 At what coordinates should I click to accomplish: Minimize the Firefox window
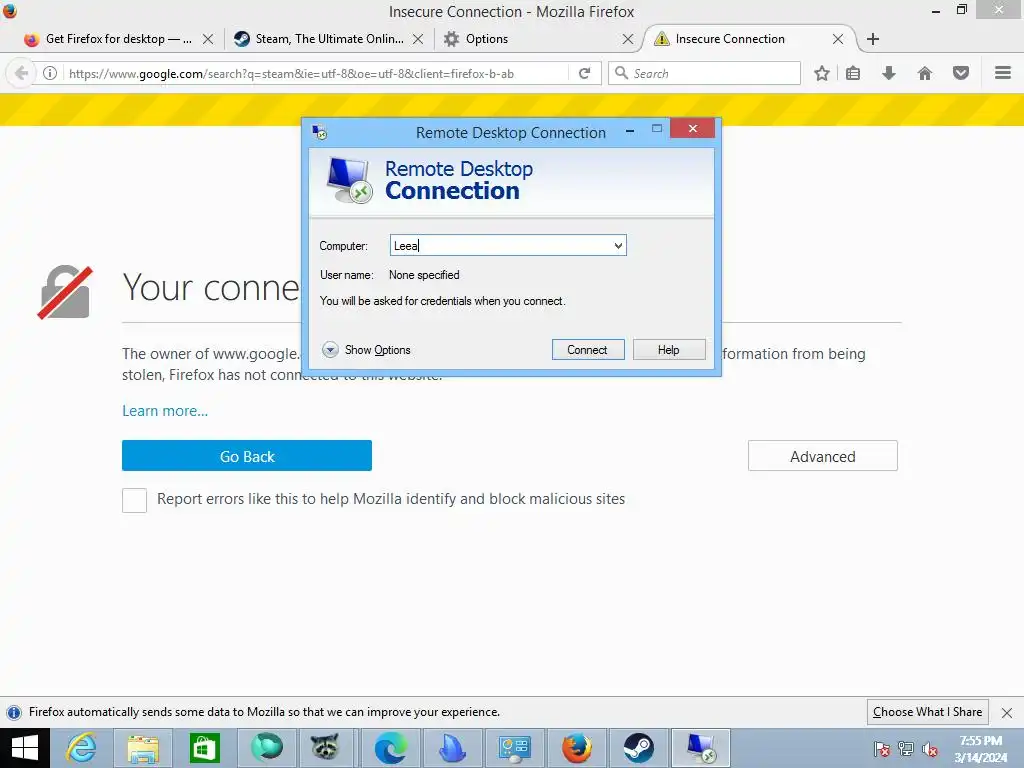click(x=936, y=10)
